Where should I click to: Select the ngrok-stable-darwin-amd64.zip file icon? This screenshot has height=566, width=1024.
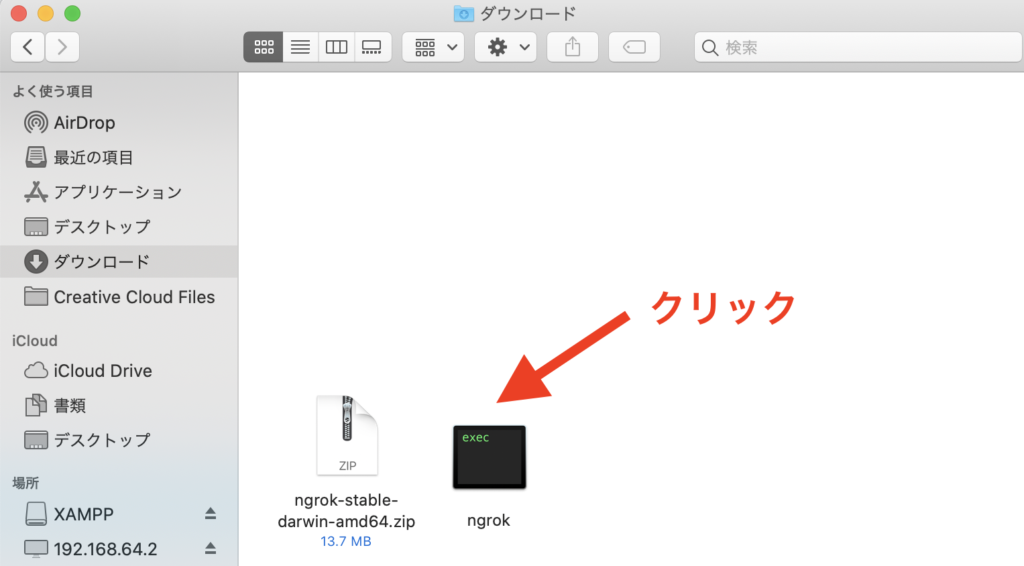(x=347, y=435)
